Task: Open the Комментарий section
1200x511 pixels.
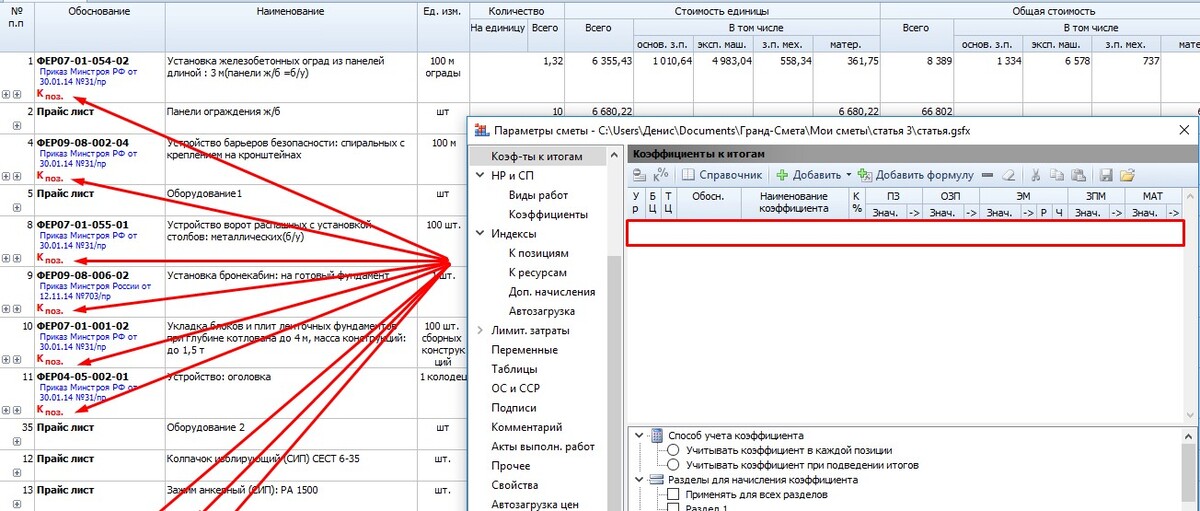Action: click(x=527, y=427)
